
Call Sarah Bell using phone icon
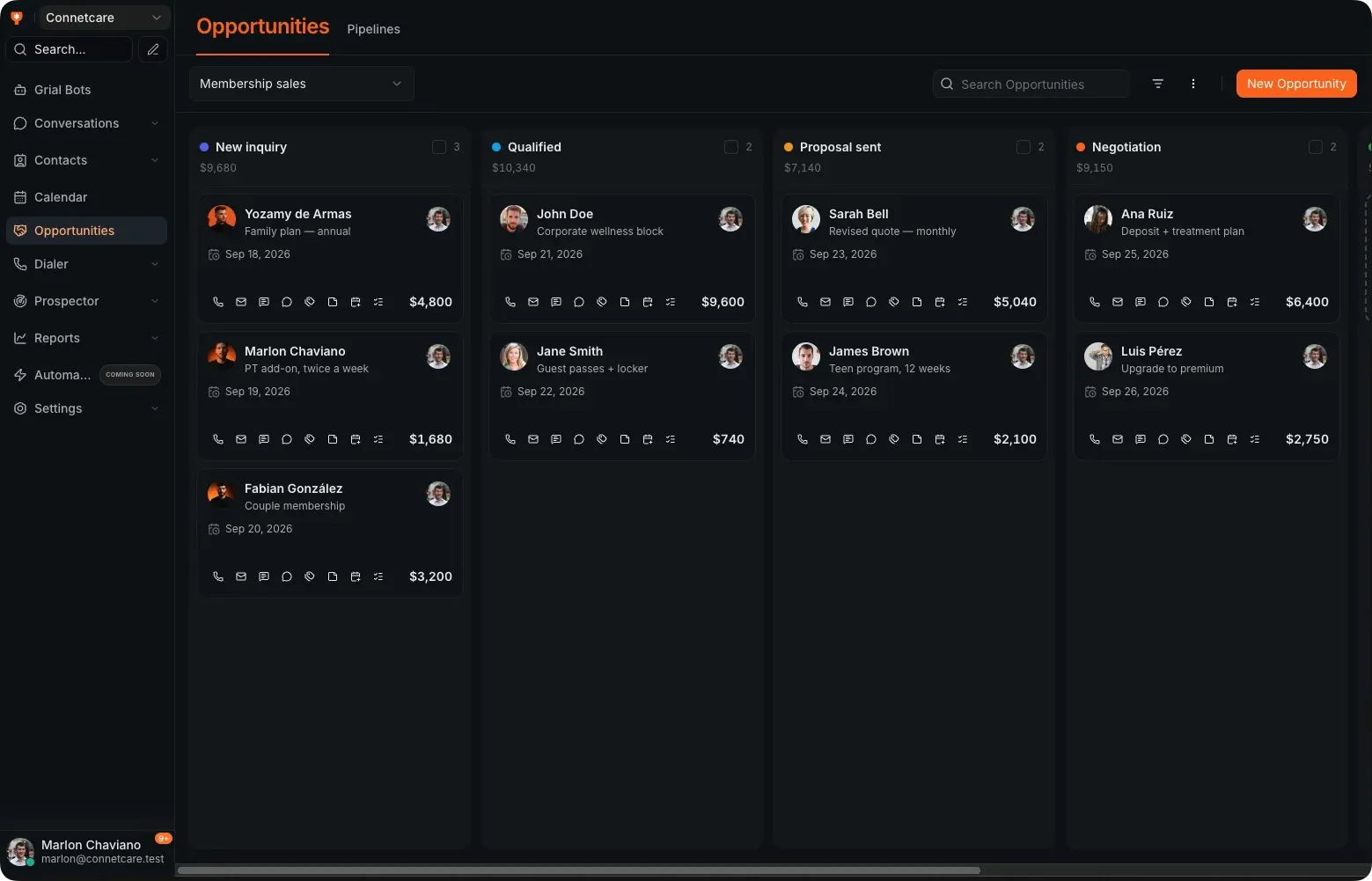[x=803, y=302]
